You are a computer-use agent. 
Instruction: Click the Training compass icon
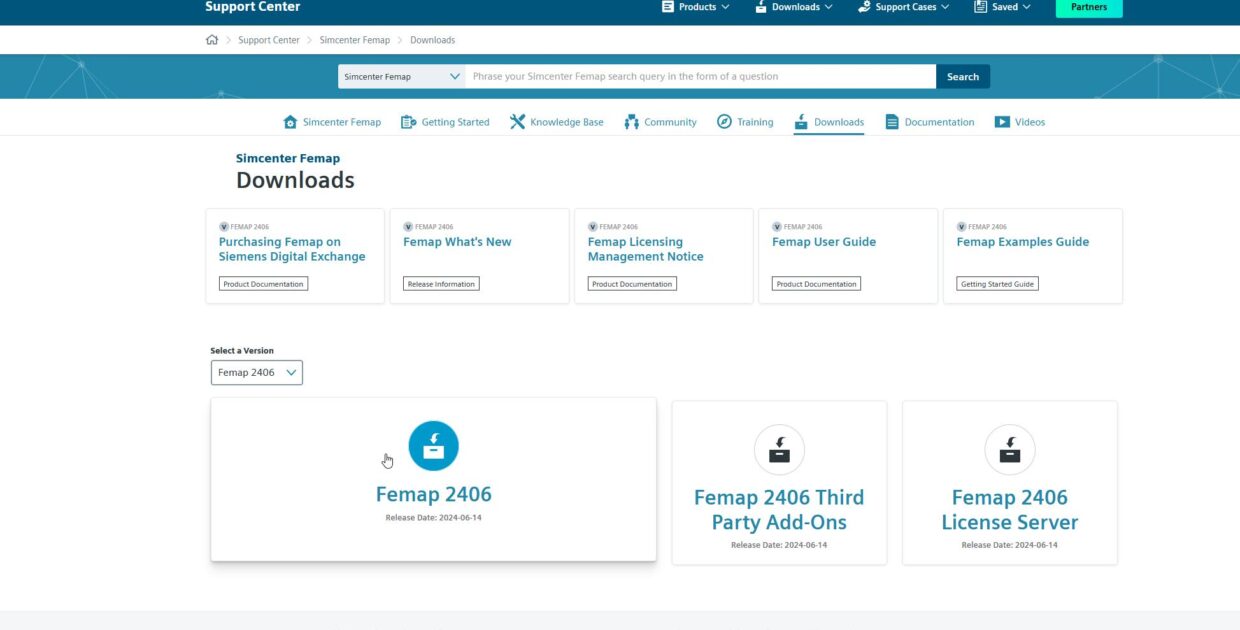[724, 122]
